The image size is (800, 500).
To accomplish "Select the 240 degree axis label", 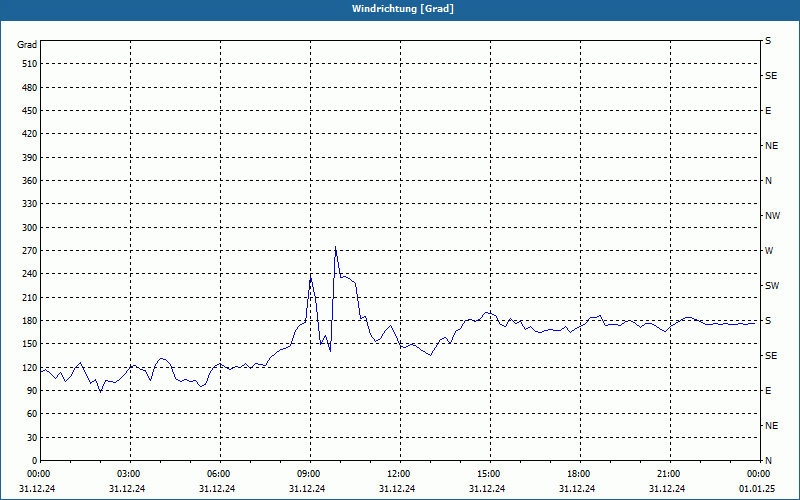I will [30, 274].
